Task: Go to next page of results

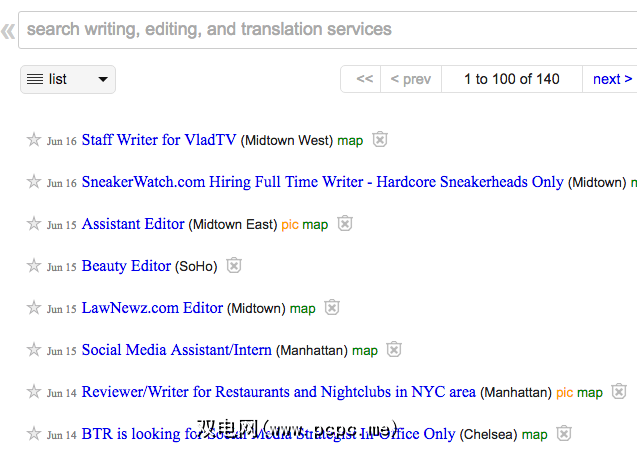Action: pyautogui.click(x=611, y=79)
